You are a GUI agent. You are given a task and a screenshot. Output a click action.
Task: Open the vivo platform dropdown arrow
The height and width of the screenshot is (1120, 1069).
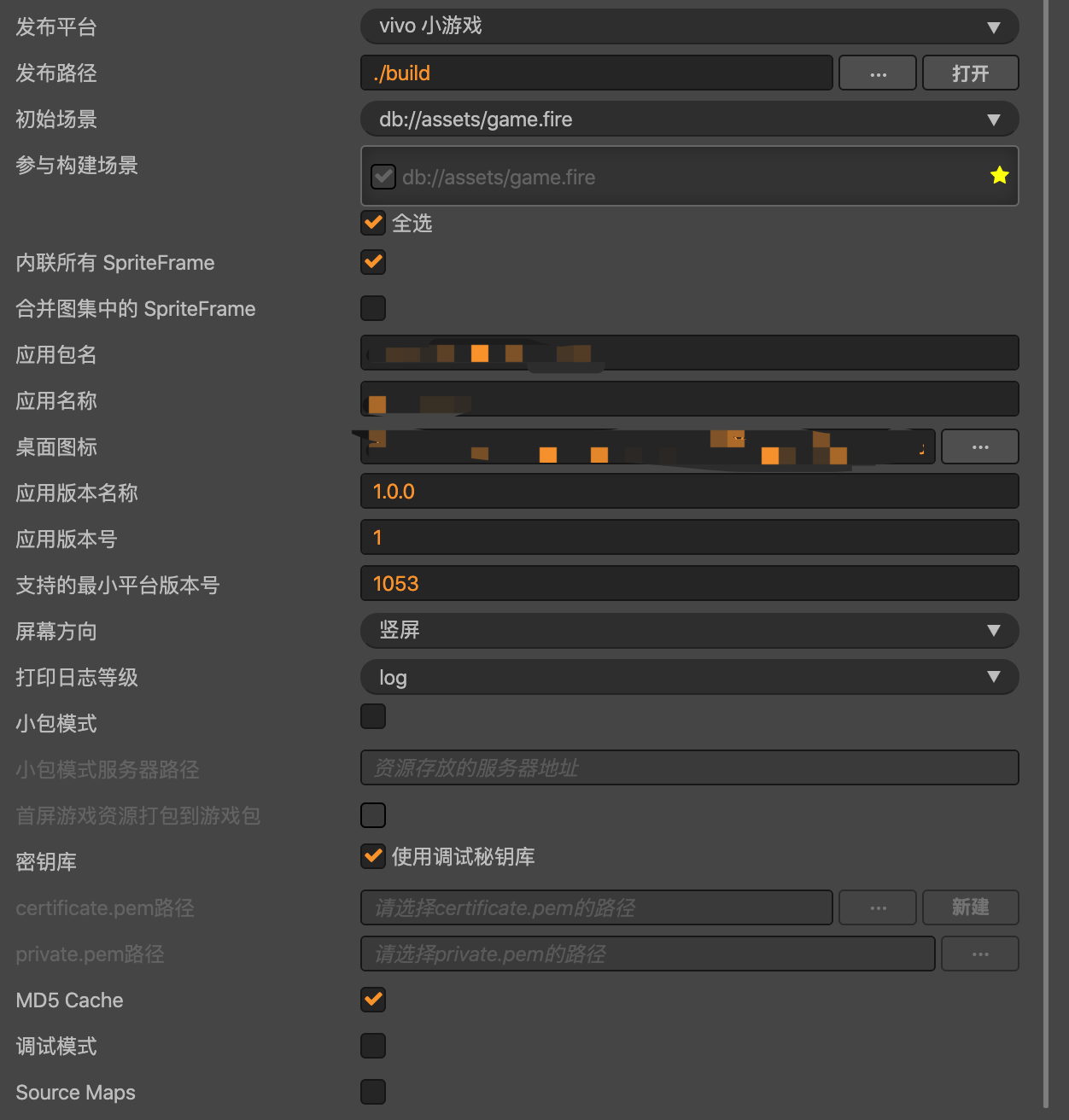pos(993,27)
